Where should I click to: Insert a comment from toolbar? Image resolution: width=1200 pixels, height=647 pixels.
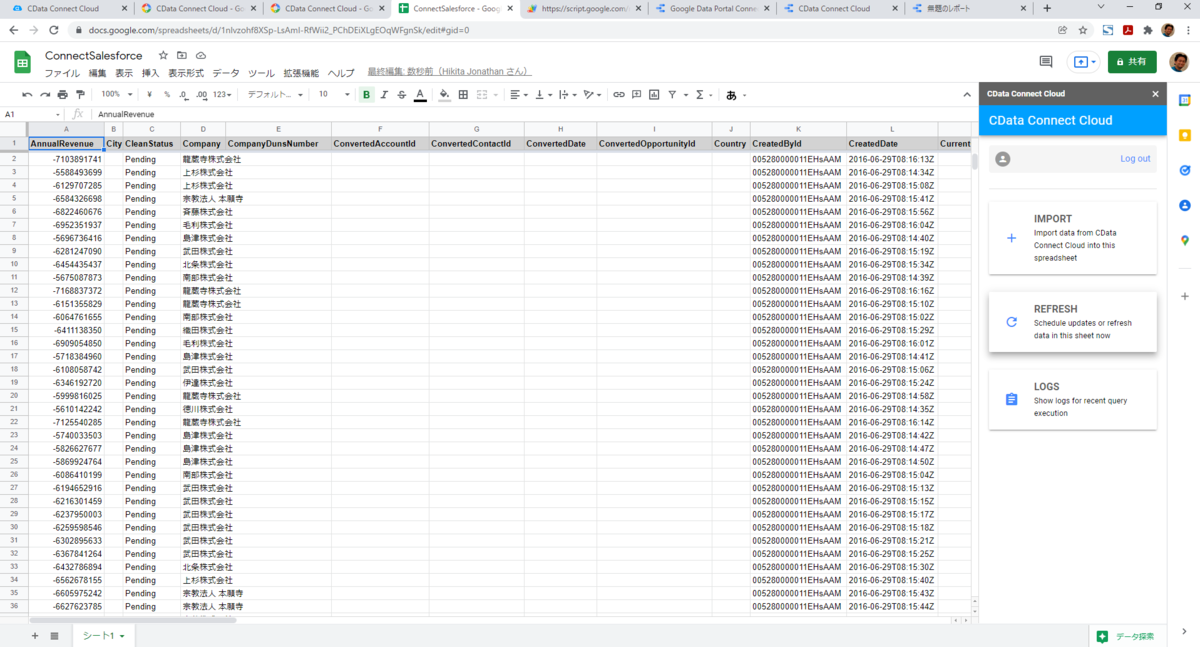[637, 95]
